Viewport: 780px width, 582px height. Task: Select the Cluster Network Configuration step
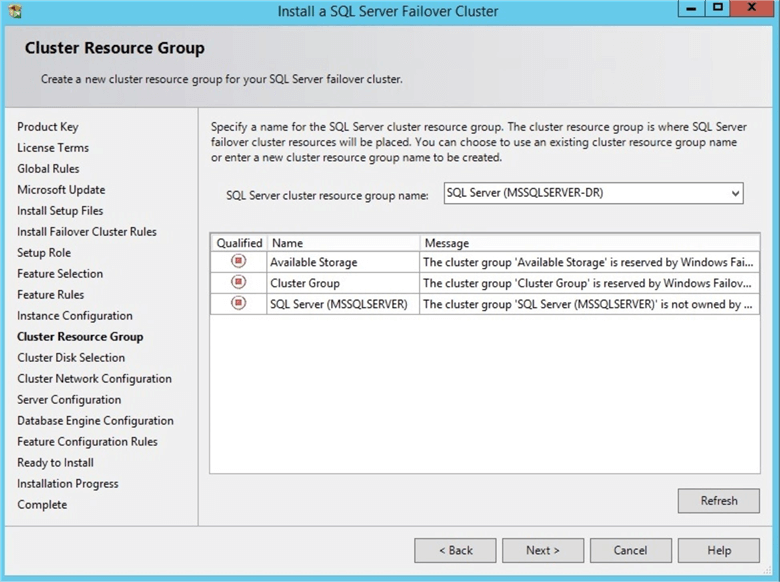[94, 379]
